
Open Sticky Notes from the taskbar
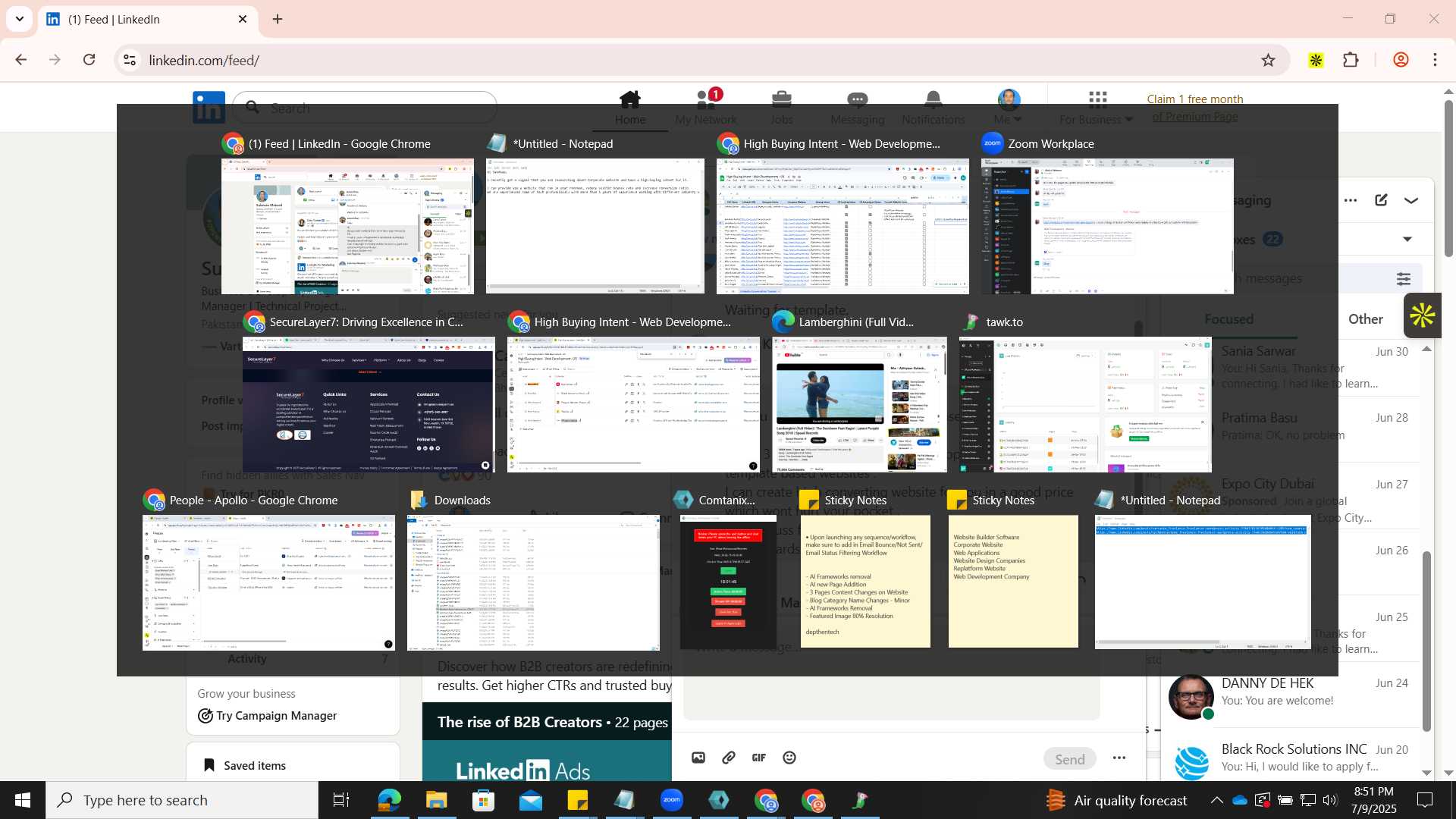click(578, 800)
